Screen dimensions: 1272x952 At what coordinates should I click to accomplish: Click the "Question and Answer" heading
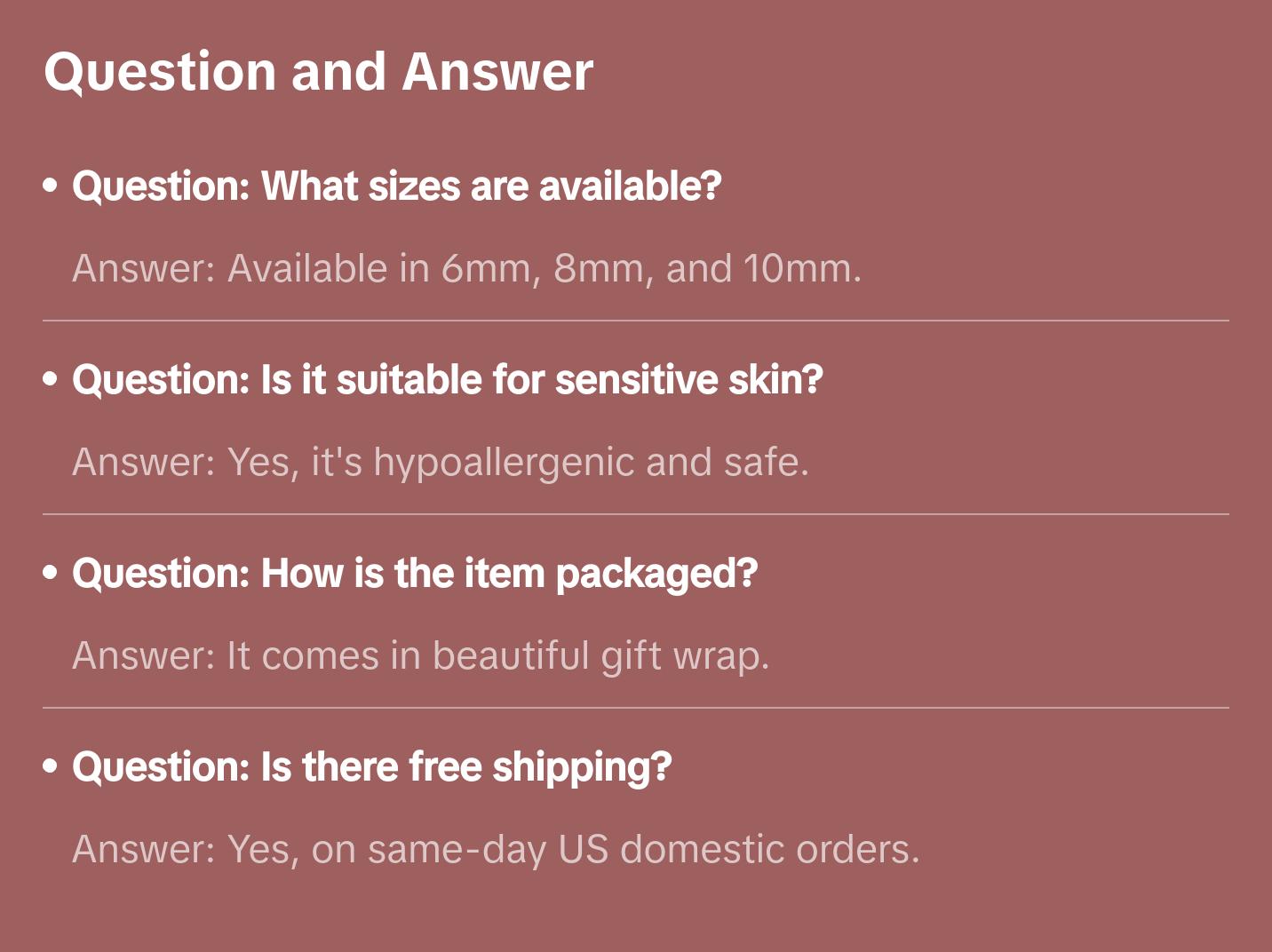pos(318,71)
